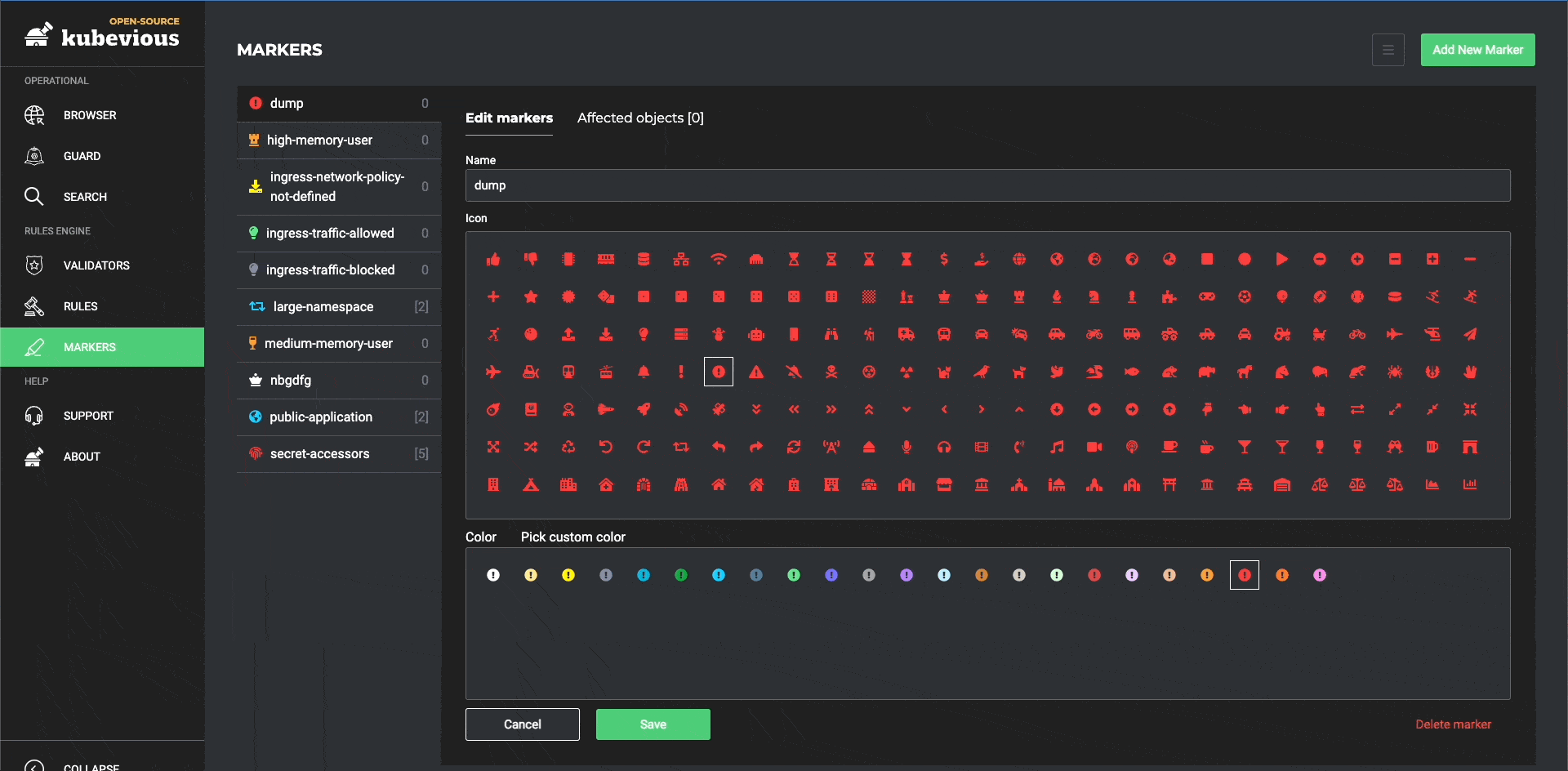This screenshot has width=1568, height=771.
Task: Pick the bar chart icon
Action: point(1470,484)
